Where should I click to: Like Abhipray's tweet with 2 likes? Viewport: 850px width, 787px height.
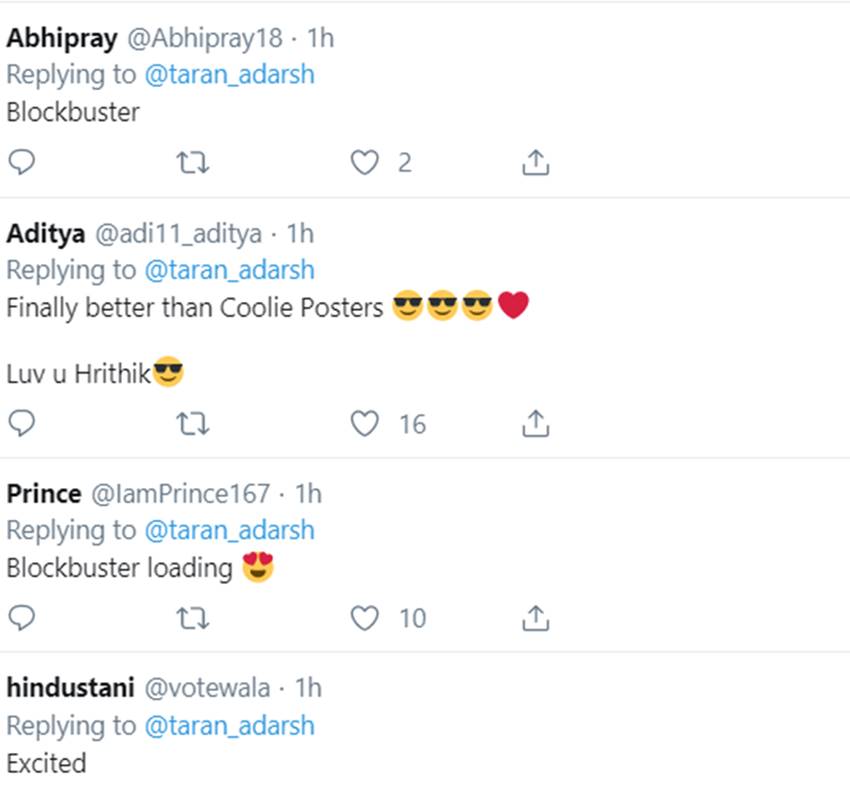[364, 162]
